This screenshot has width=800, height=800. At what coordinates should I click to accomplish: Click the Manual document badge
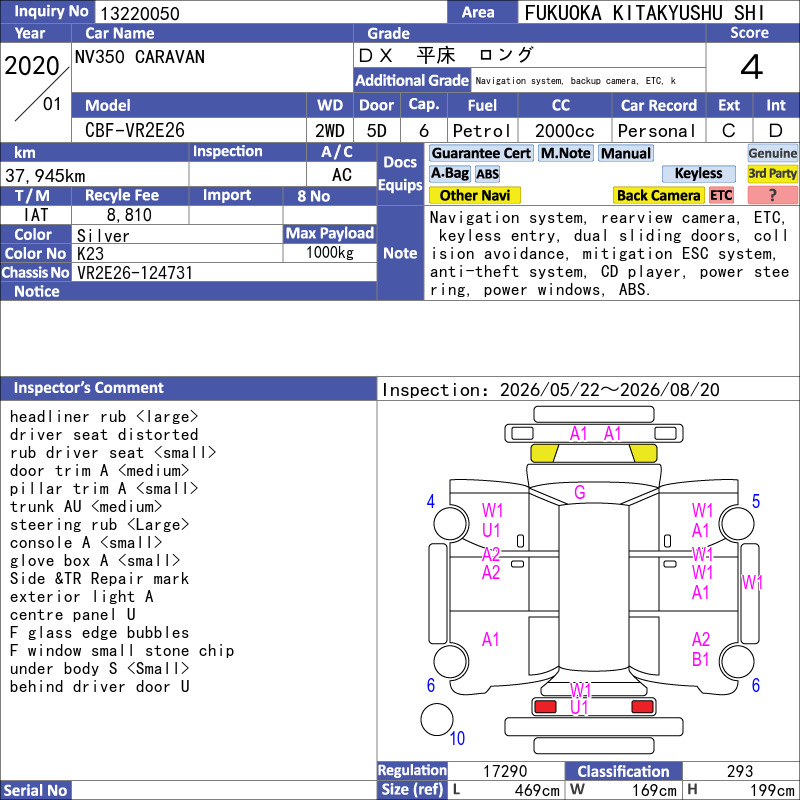626,154
